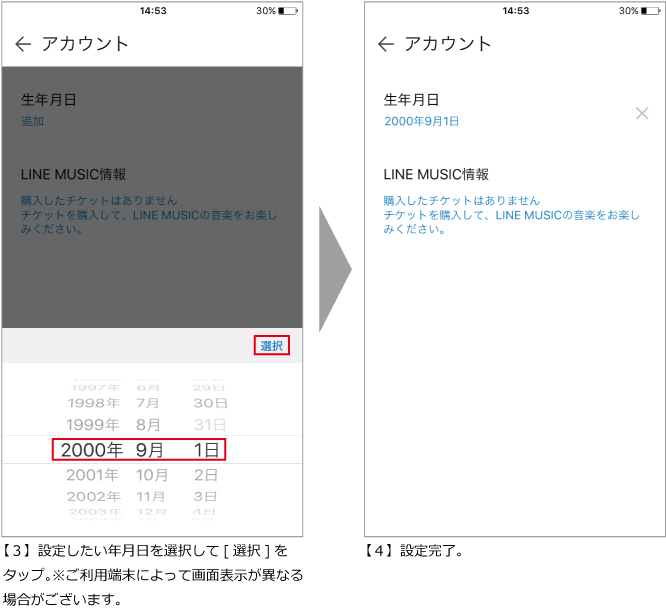The width and height of the screenshot is (666, 610).
Task: Tap dimmed ticket info text on left screen
Action: tap(149, 215)
